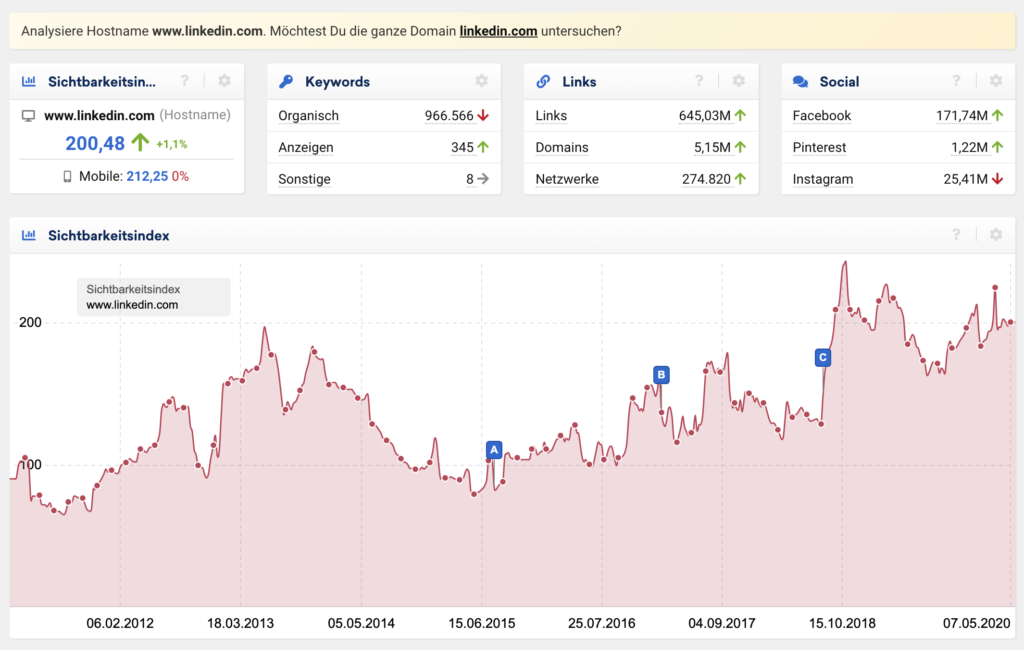The image size is (1024, 650).
Task: Click help question mark in Links box
Action: (x=699, y=81)
